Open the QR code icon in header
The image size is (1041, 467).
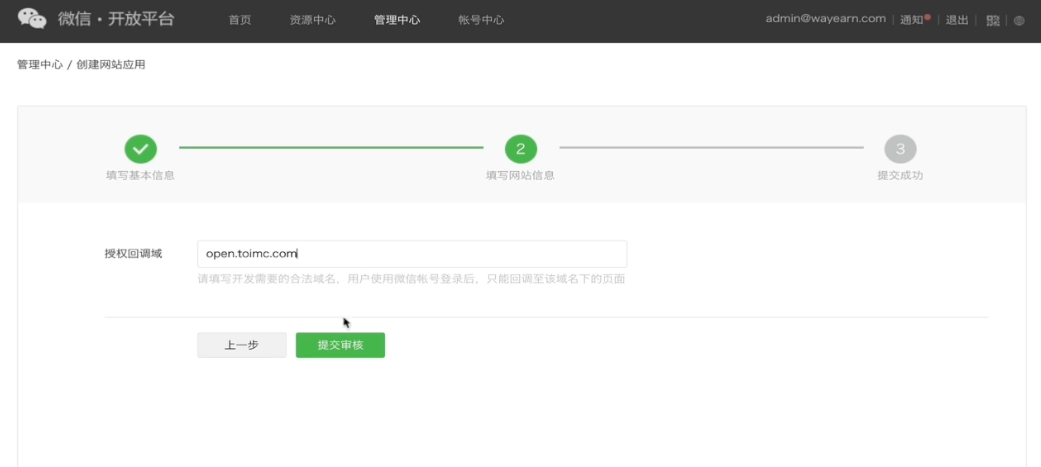(x=993, y=20)
